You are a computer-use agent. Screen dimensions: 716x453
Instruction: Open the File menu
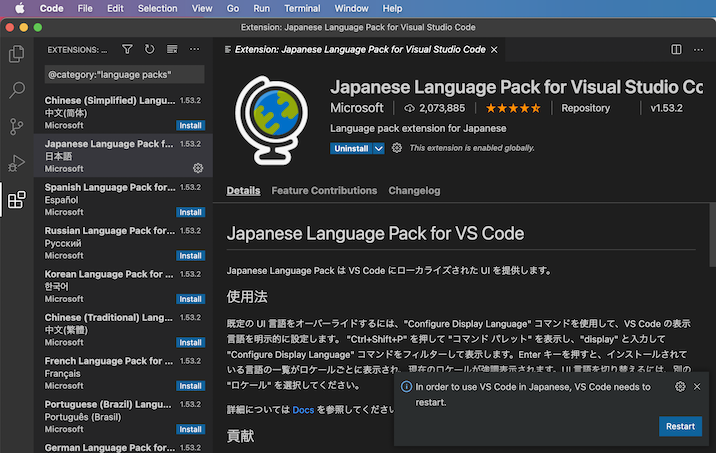pyautogui.click(x=85, y=8)
